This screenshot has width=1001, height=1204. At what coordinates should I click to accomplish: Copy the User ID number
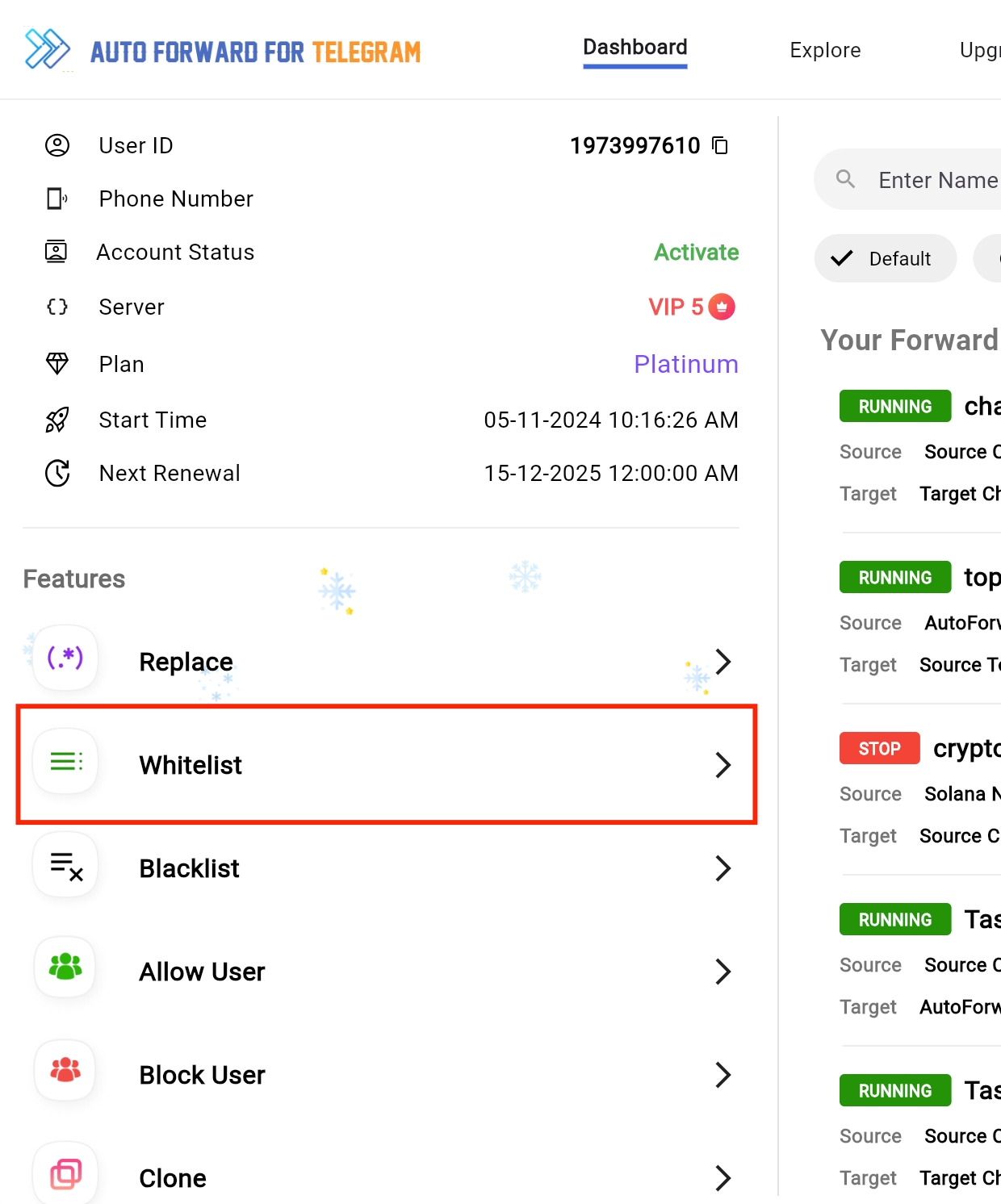click(720, 146)
